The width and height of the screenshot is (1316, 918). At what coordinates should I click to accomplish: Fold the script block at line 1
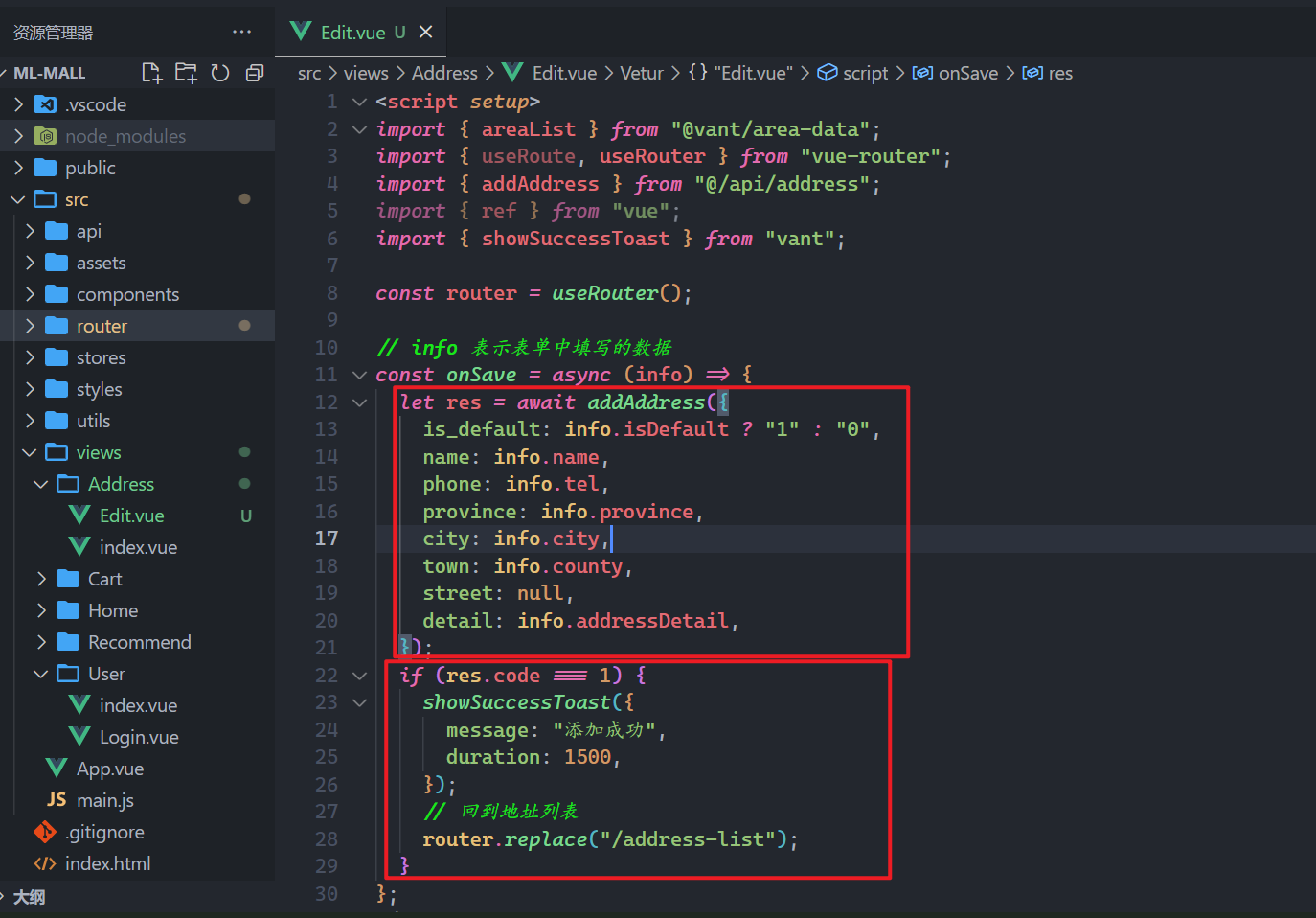(359, 102)
